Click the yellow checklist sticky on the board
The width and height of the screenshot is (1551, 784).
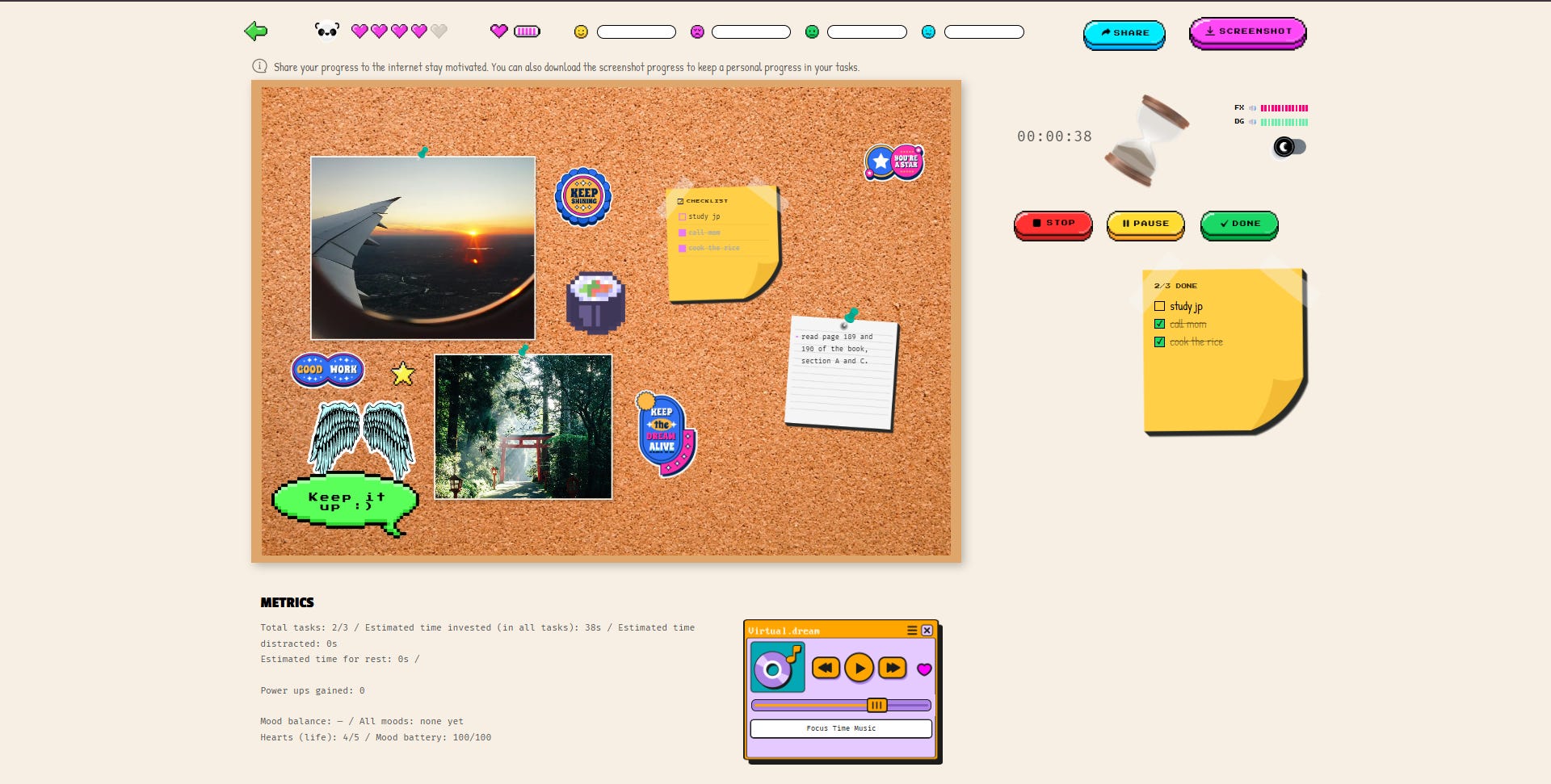click(724, 244)
